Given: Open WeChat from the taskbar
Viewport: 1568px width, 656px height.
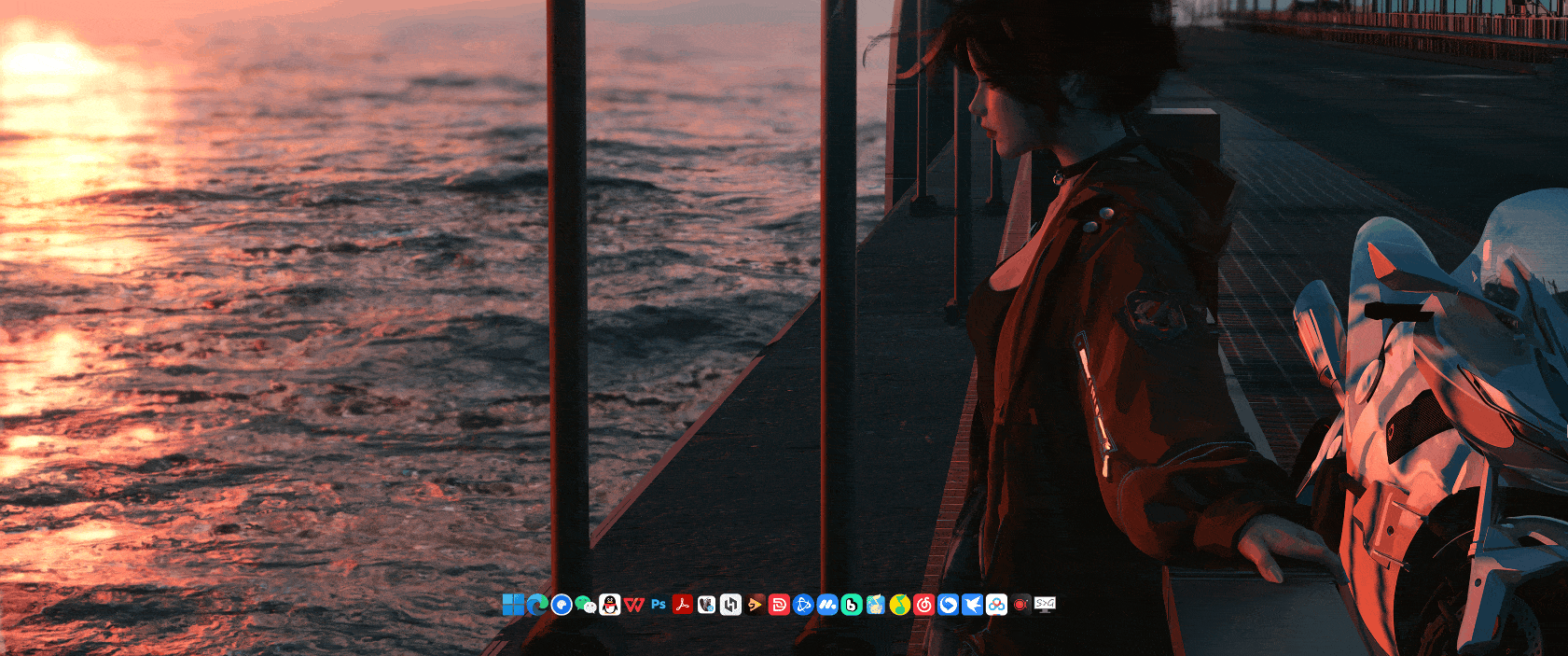Looking at the screenshot, I should (x=586, y=605).
